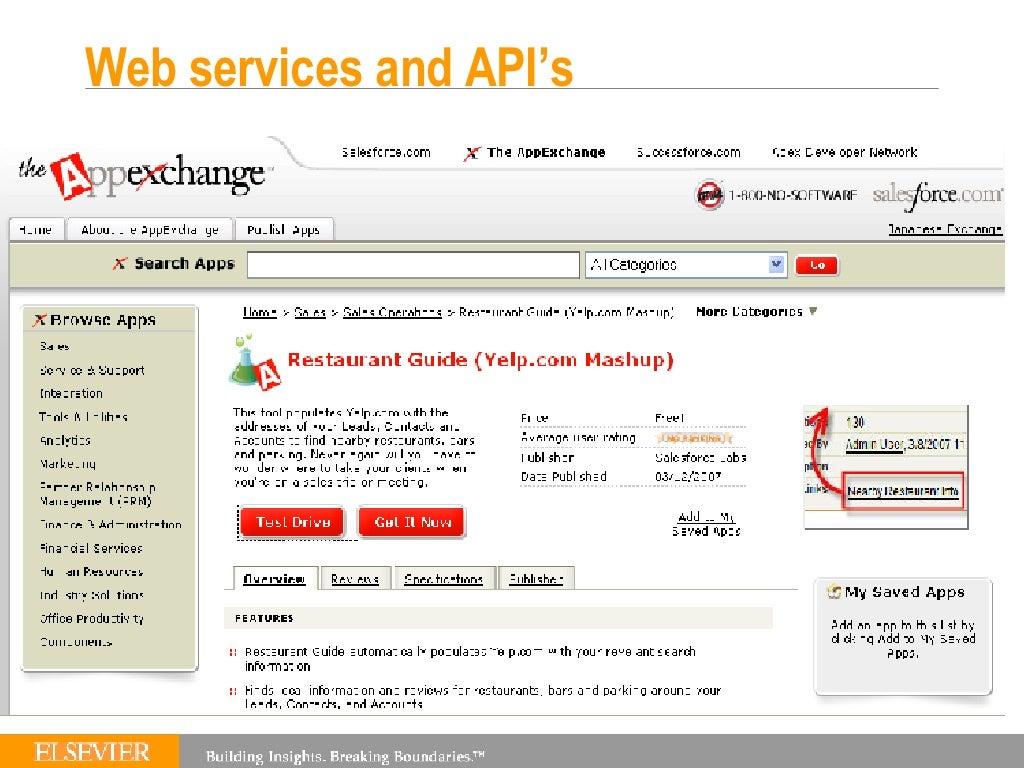Browse the Analytics category

coord(65,440)
